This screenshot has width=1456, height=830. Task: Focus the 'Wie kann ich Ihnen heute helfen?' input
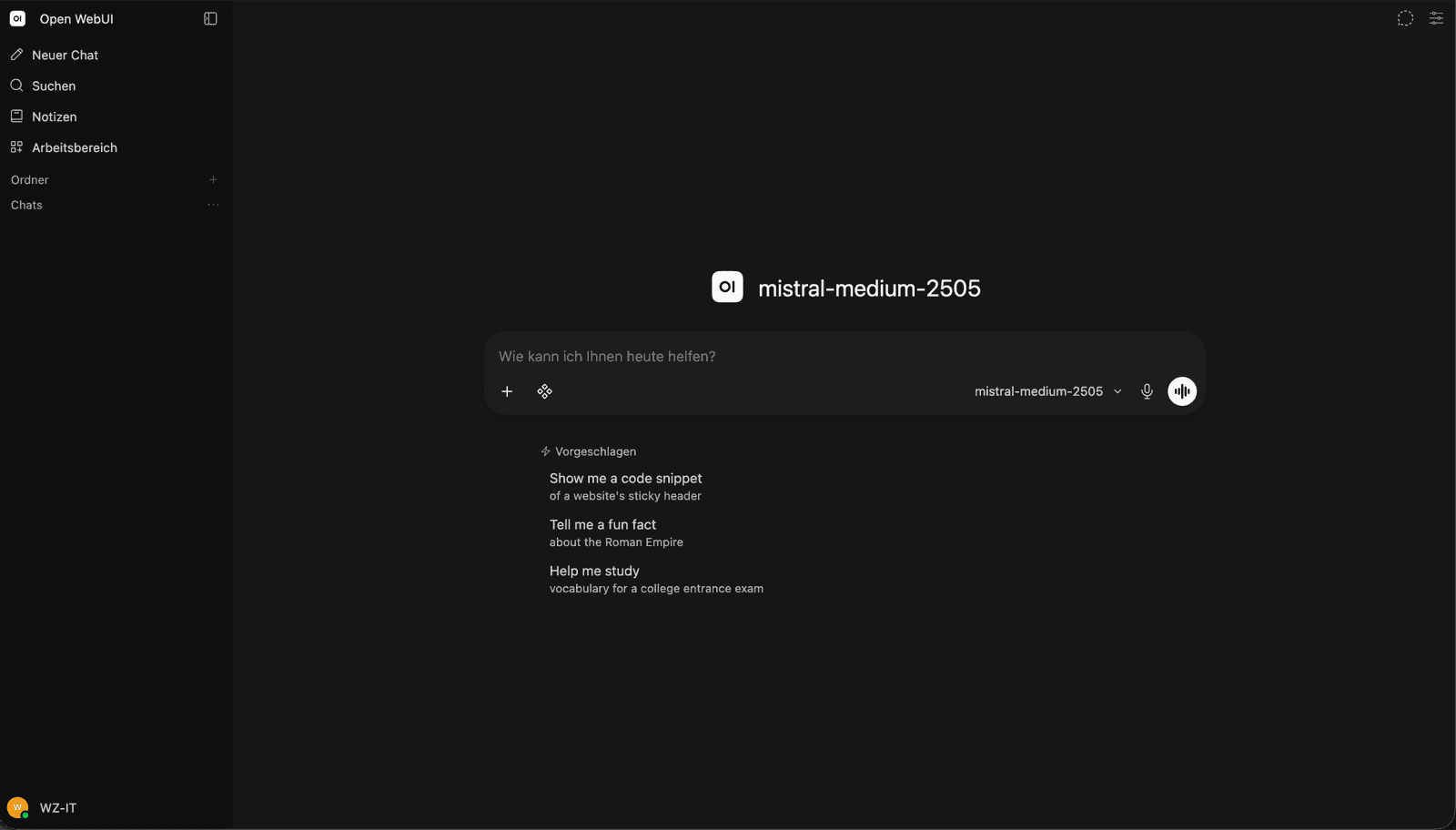coord(844,356)
